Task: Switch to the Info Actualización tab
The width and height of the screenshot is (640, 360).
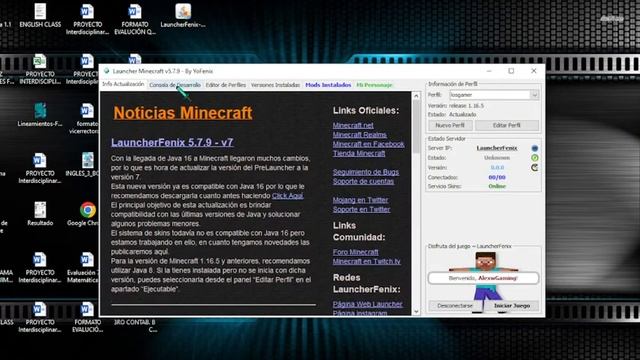Action: point(123,84)
